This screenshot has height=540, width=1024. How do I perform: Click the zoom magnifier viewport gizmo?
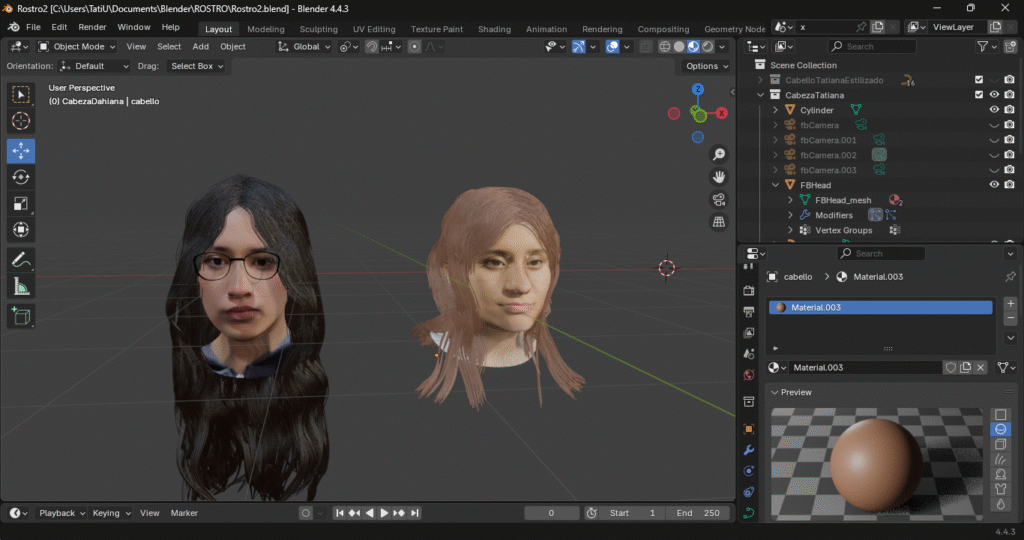(718, 154)
